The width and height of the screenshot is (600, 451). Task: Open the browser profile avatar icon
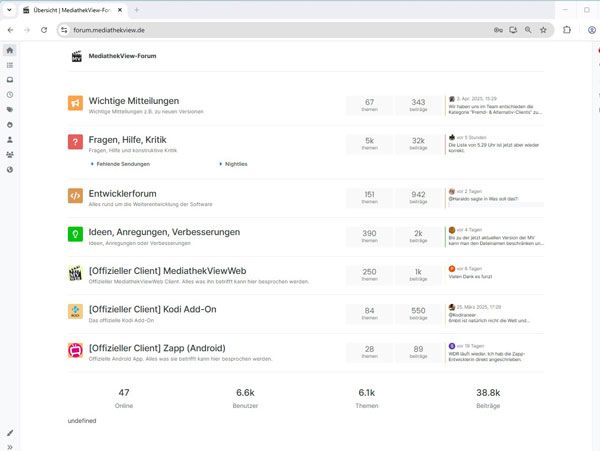[x=592, y=30]
